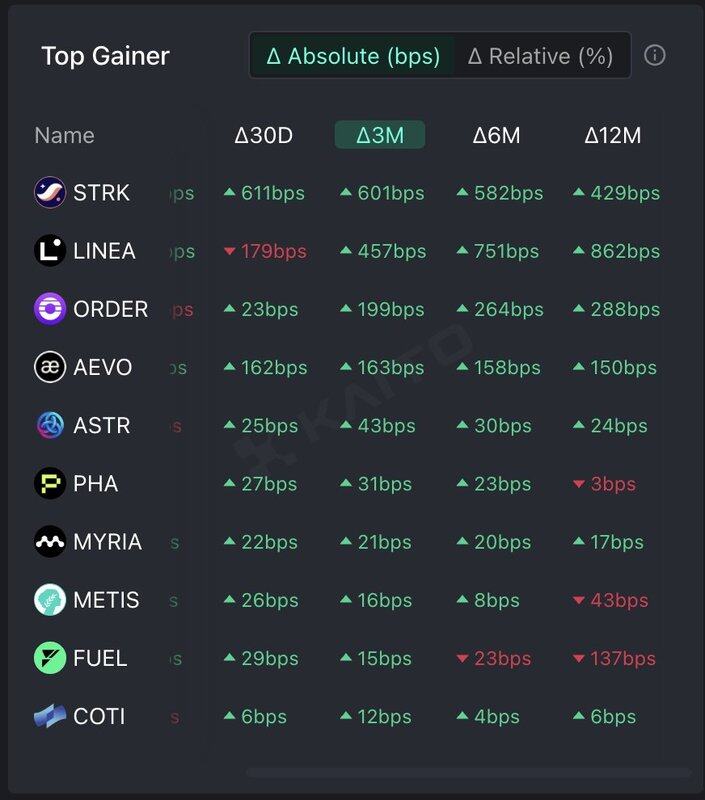Click the FUEL green logo icon
Screen dimensions: 705x800
49,658
